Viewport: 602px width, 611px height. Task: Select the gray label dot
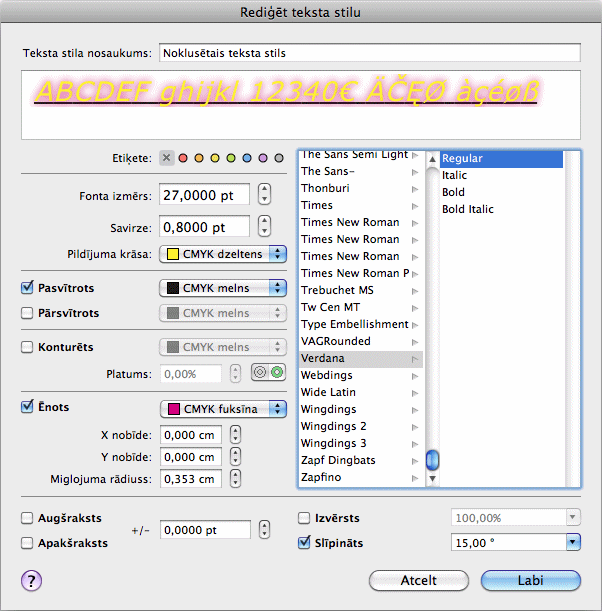pos(279,158)
